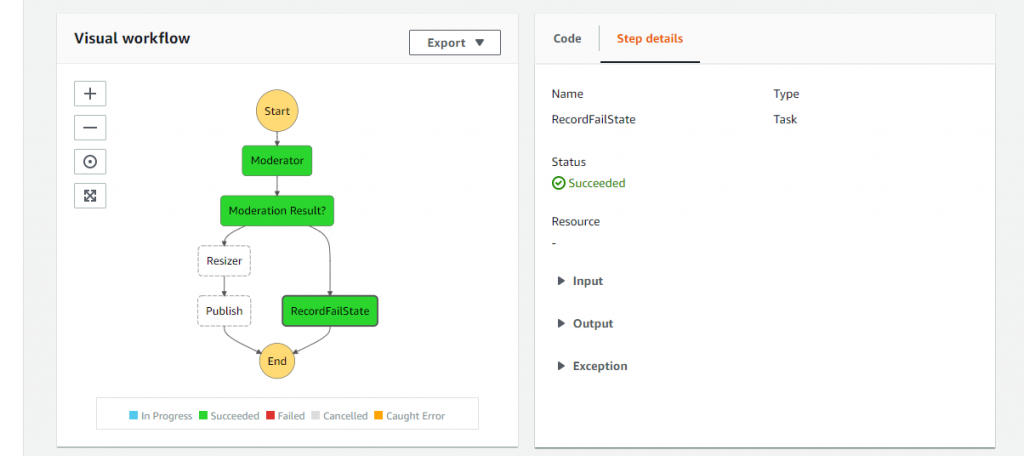This screenshot has height=456, width=1024.
Task: Click the RecordFailState name value
Action: (x=593, y=120)
